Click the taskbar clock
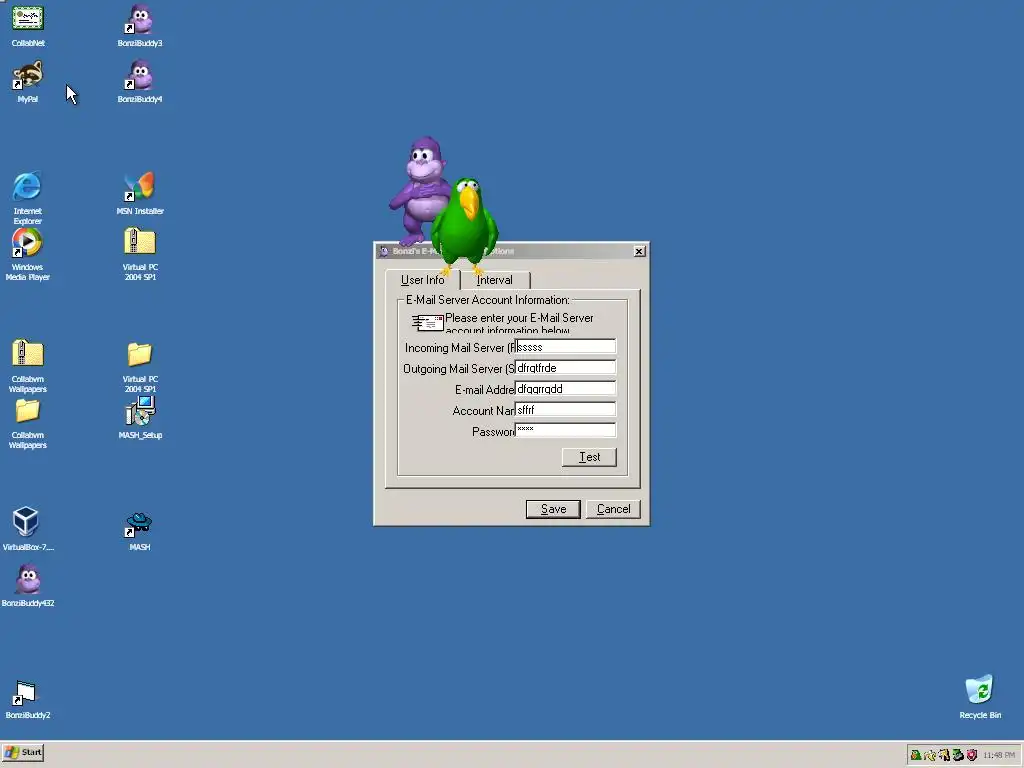The height and width of the screenshot is (768, 1024). (x=999, y=755)
